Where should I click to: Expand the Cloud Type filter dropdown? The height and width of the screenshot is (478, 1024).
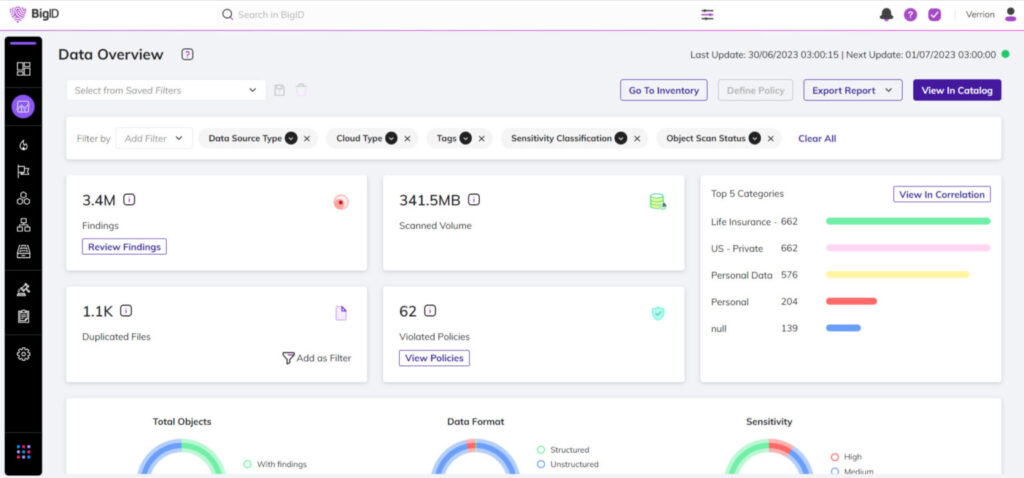[392, 139]
